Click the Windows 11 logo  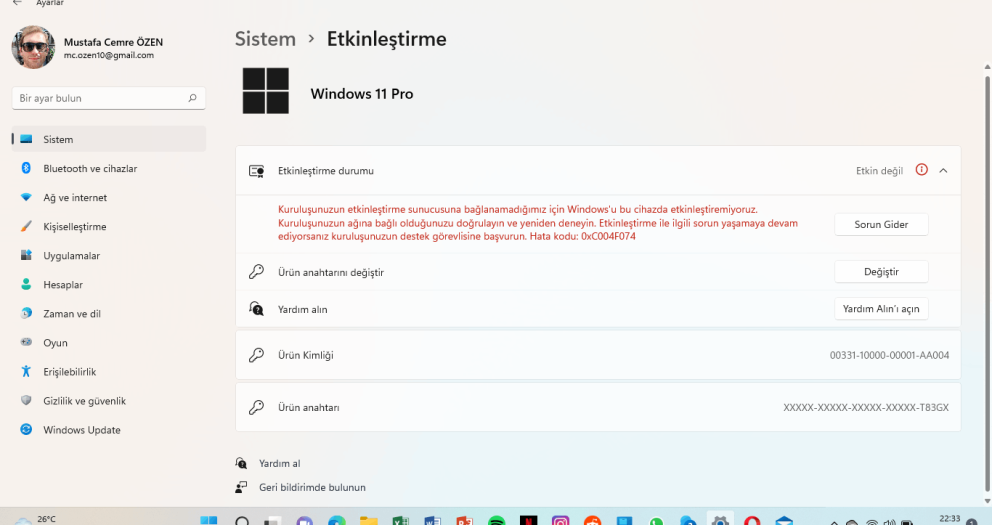pos(266,91)
